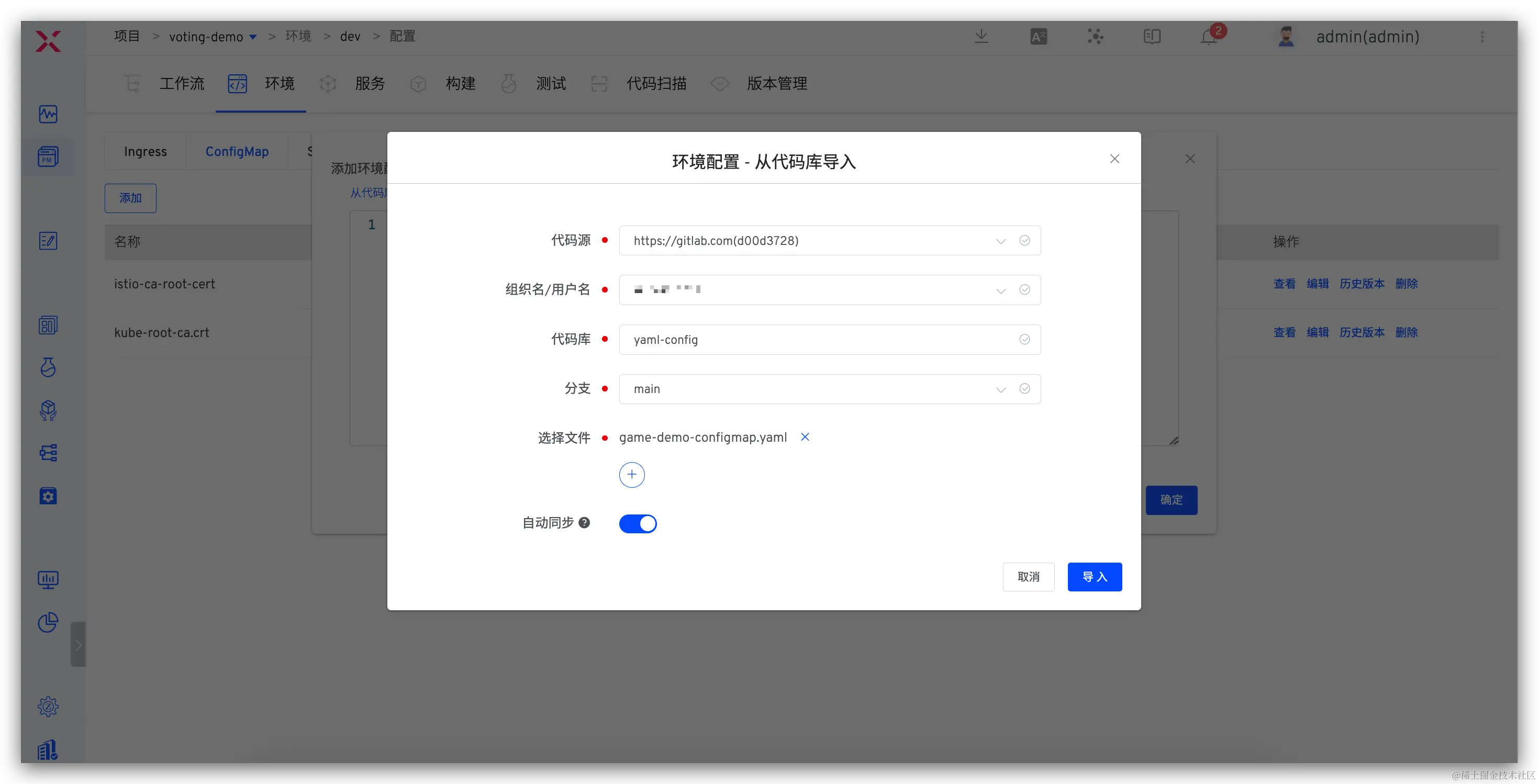Expand the 组织名/用户名 dropdown
Image resolution: width=1539 pixels, height=784 pixels.
pyautogui.click(x=1000, y=291)
